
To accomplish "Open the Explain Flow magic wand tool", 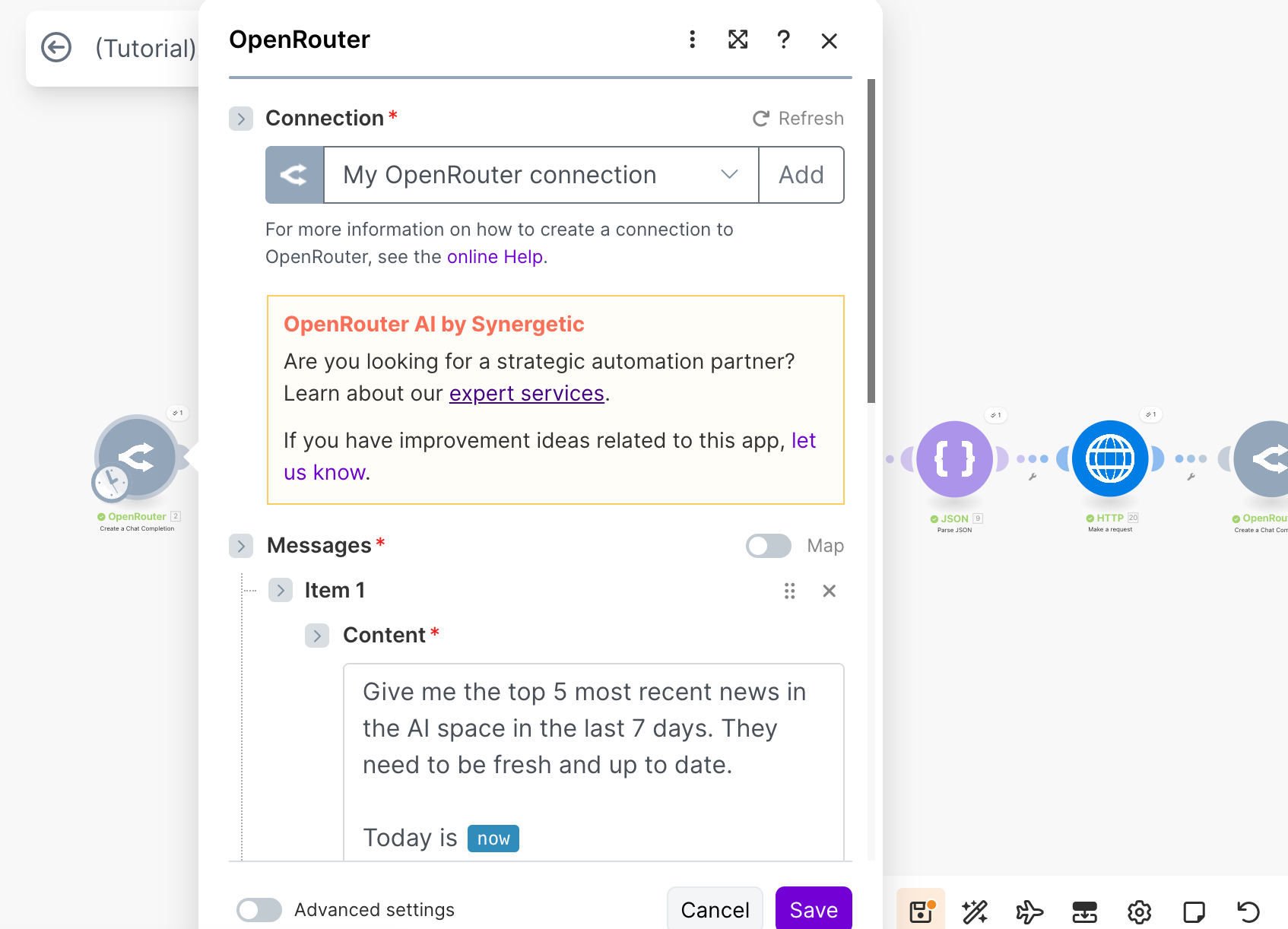I will [x=976, y=912].
